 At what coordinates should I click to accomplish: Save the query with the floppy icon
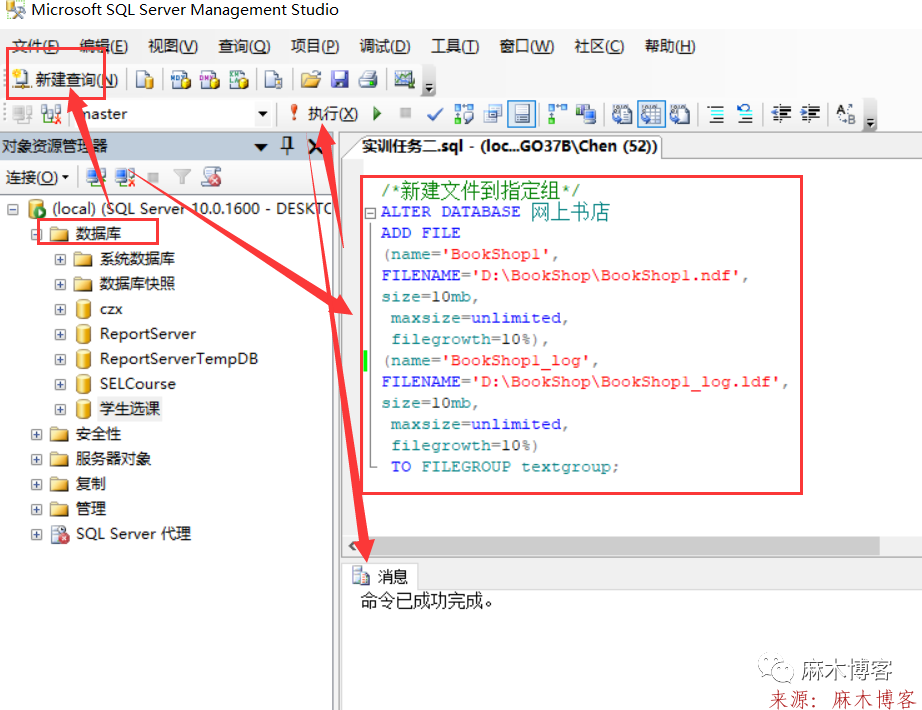[340, 79]
